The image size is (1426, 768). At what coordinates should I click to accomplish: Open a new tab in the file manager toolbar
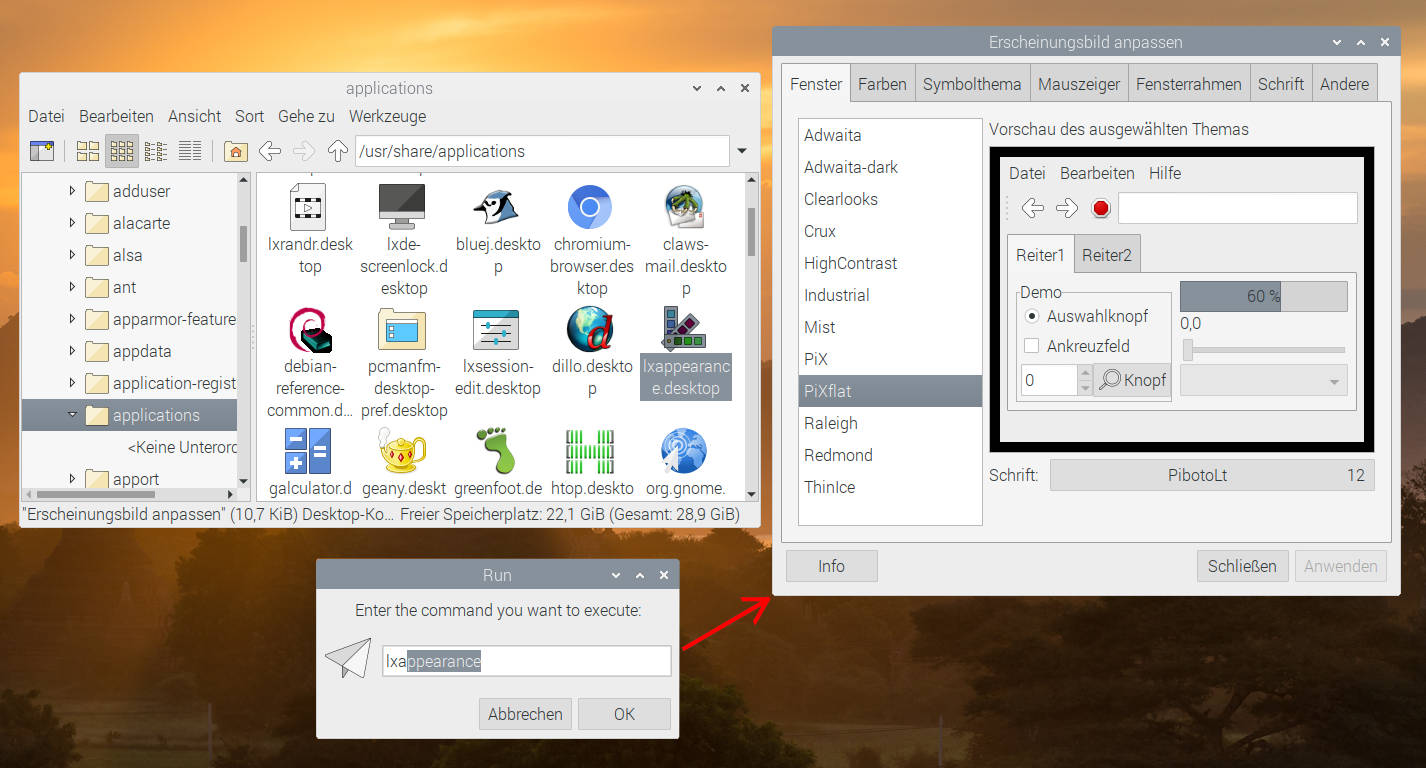coord(42,151)
